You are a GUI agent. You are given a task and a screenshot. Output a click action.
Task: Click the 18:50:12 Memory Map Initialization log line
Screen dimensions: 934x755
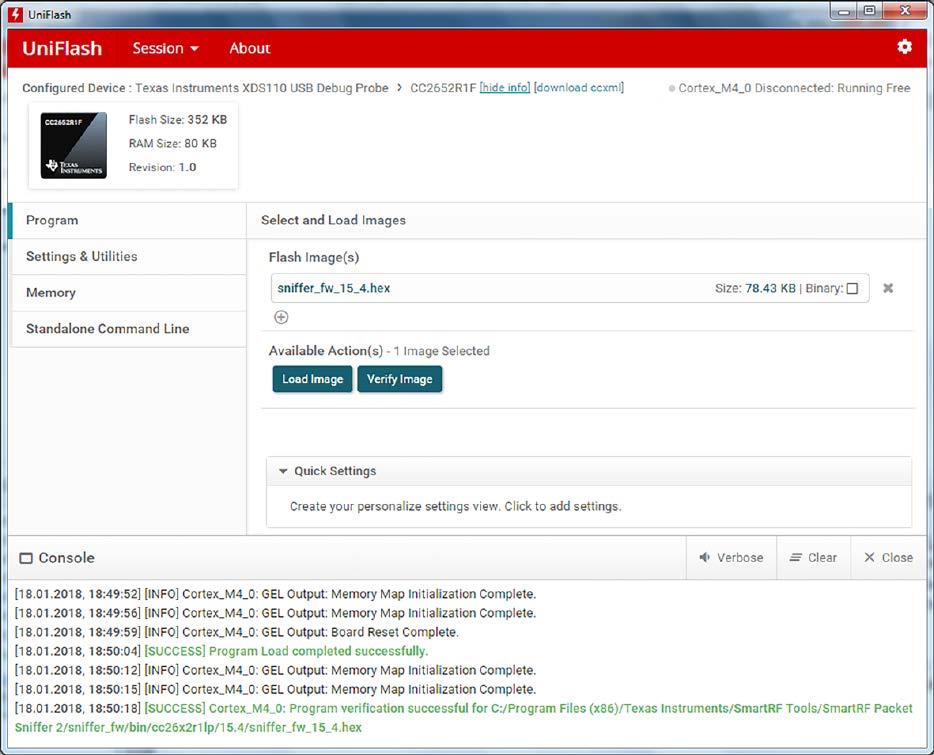tap(275, 670)
